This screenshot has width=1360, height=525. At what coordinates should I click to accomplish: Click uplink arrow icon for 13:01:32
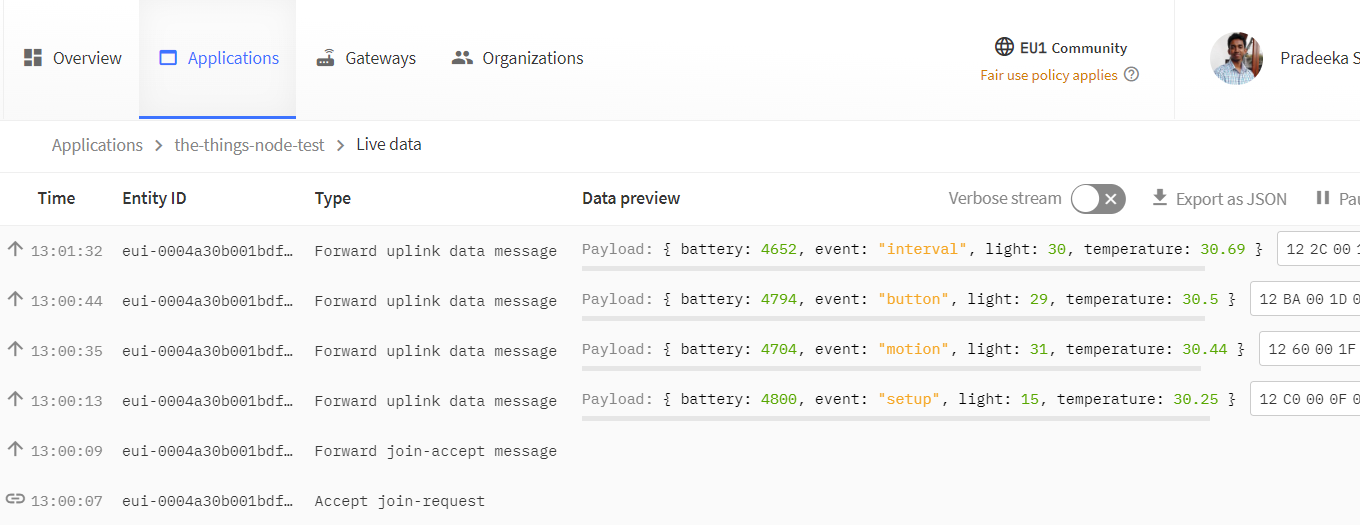pos(15,249)
